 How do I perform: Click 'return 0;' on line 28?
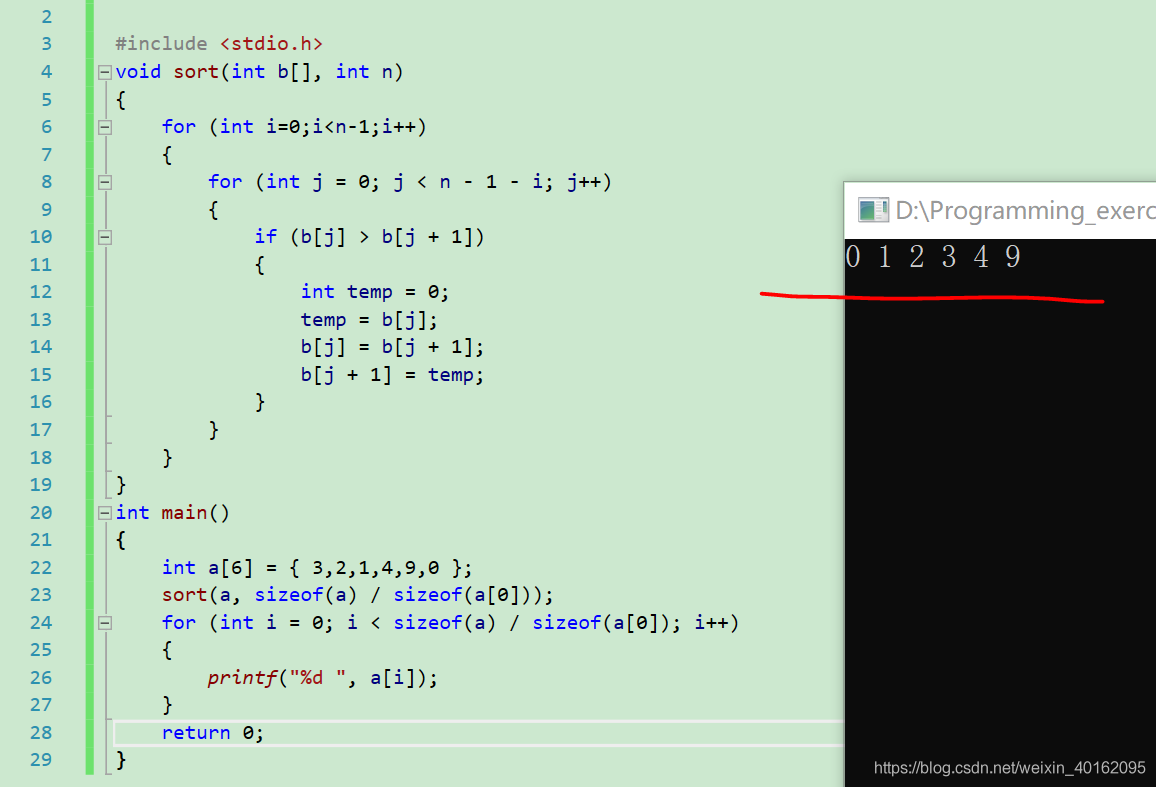pyautogui.click(x=212, y=733)
